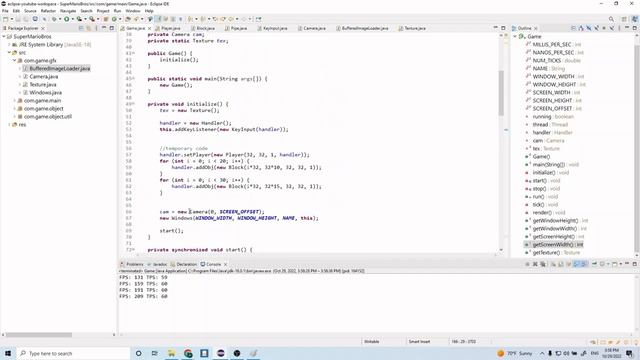Expand the res folder node
This screenshot has width=640, height=360.
pos(9,124)
